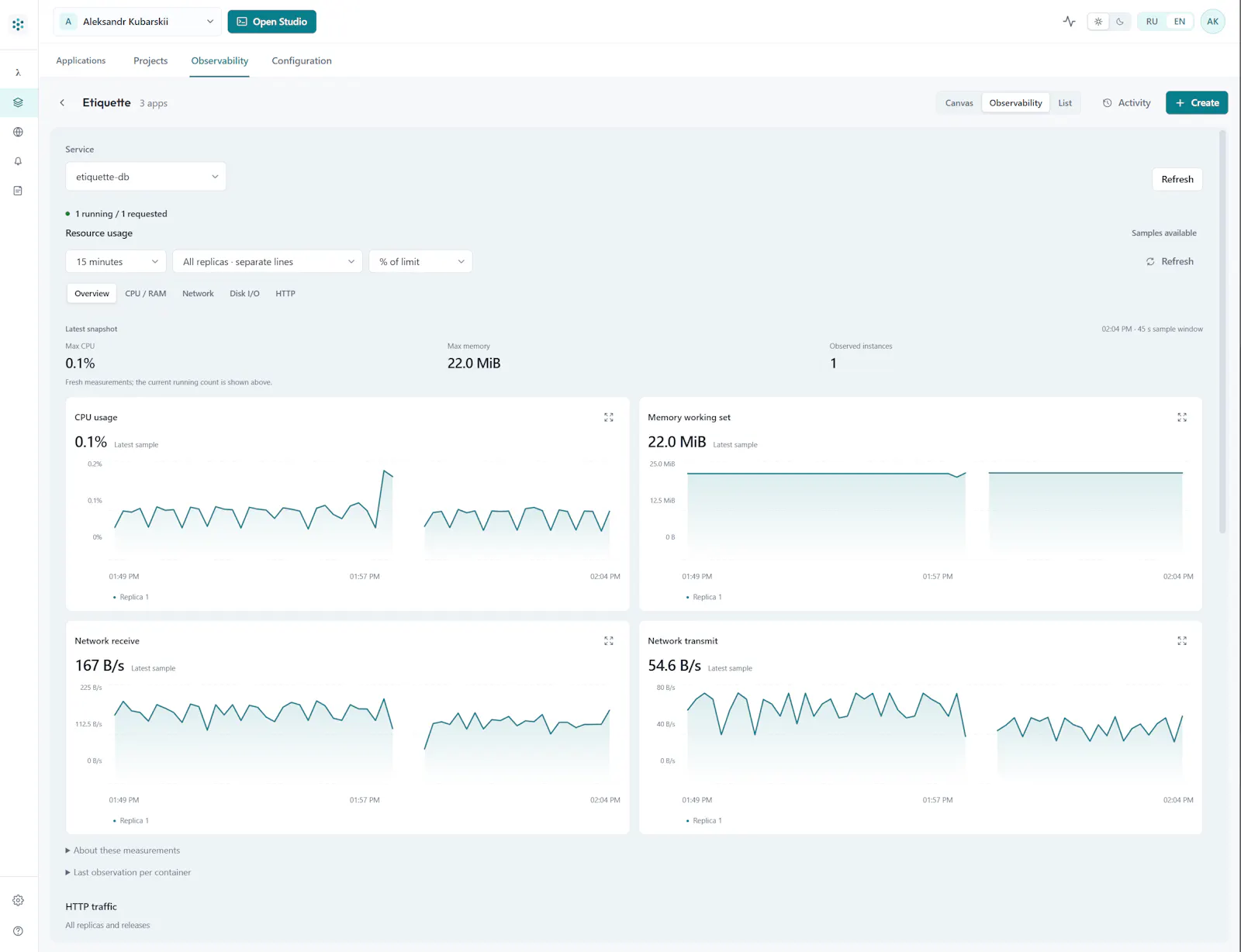The width and height of the screenshot is (1241, 952).
Task: Select the List view toggle
Action: 1065,103
